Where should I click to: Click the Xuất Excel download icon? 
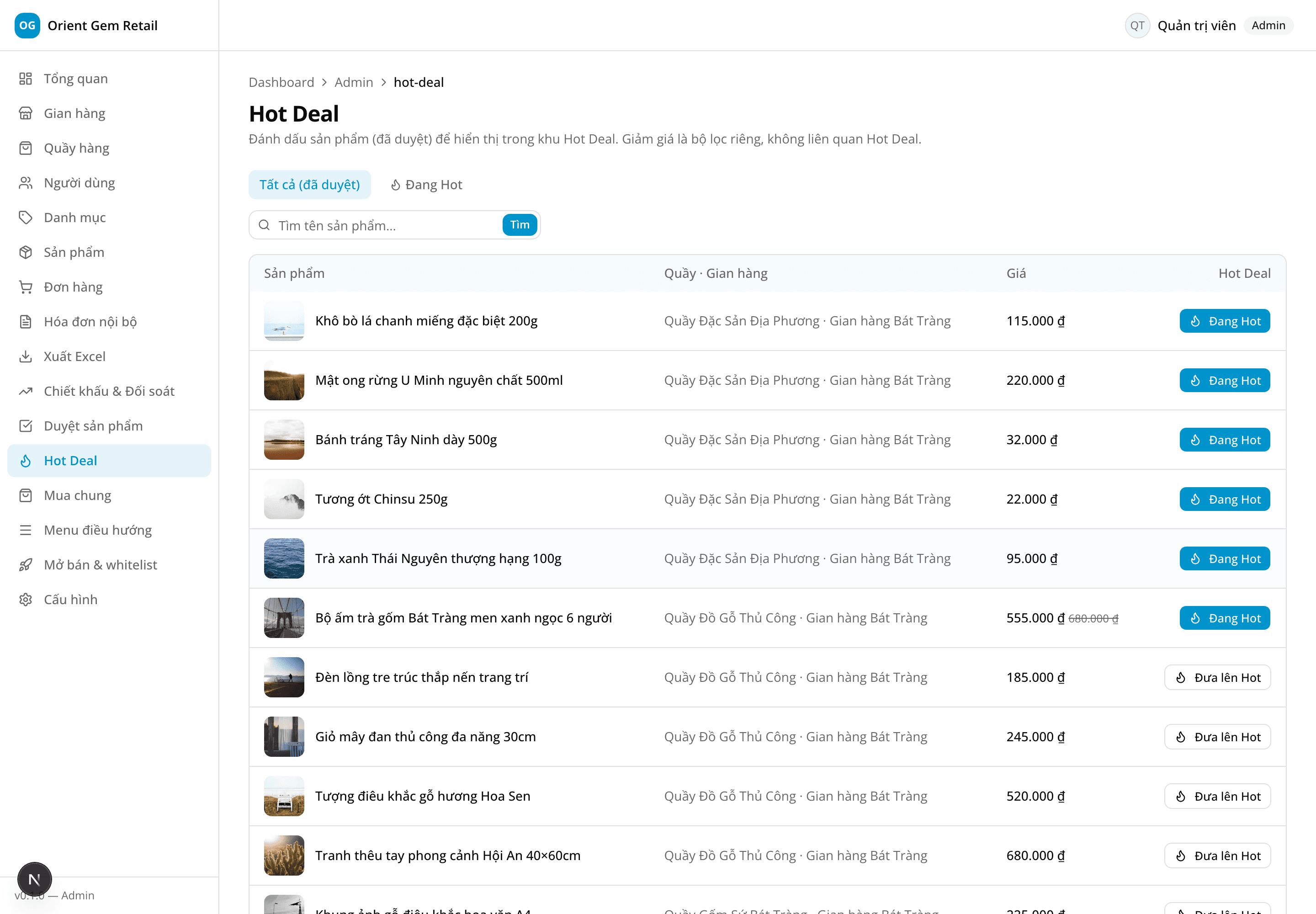(25, 356)
